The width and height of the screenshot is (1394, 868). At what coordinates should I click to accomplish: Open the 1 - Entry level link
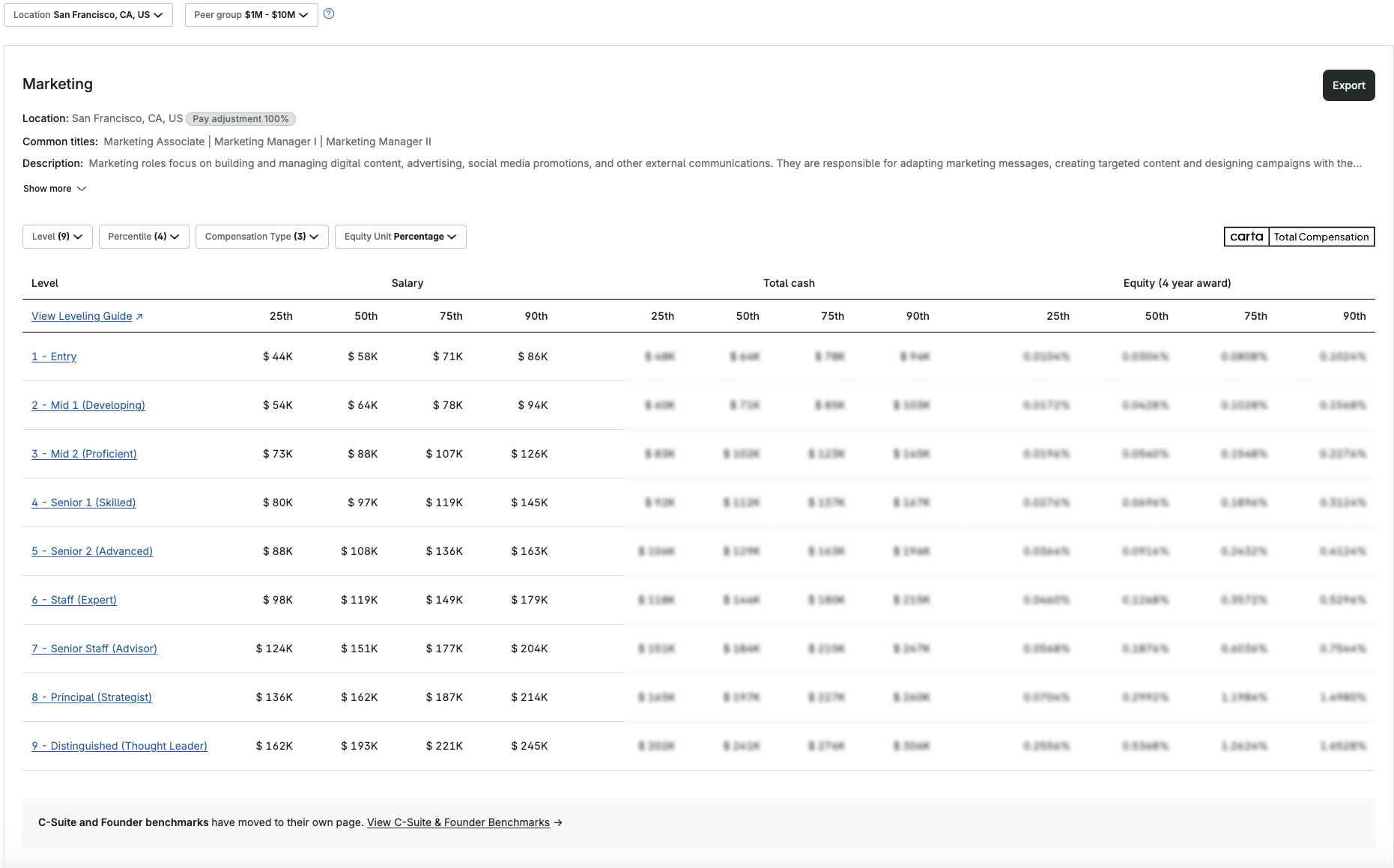coord(54,356)
